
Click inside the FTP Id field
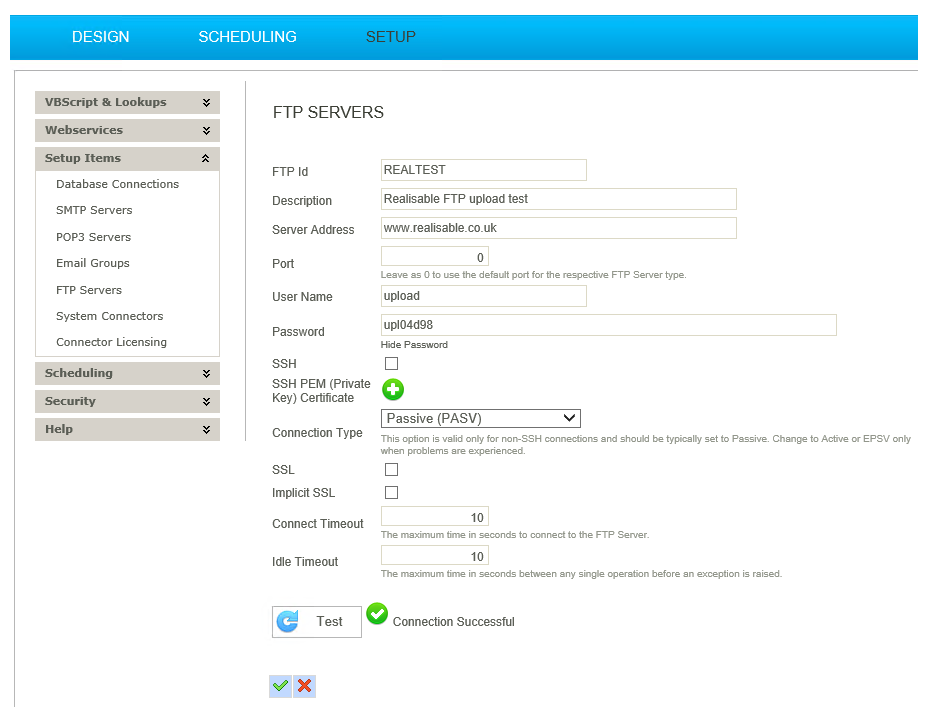pyautogui.click(x=483, y=170)
